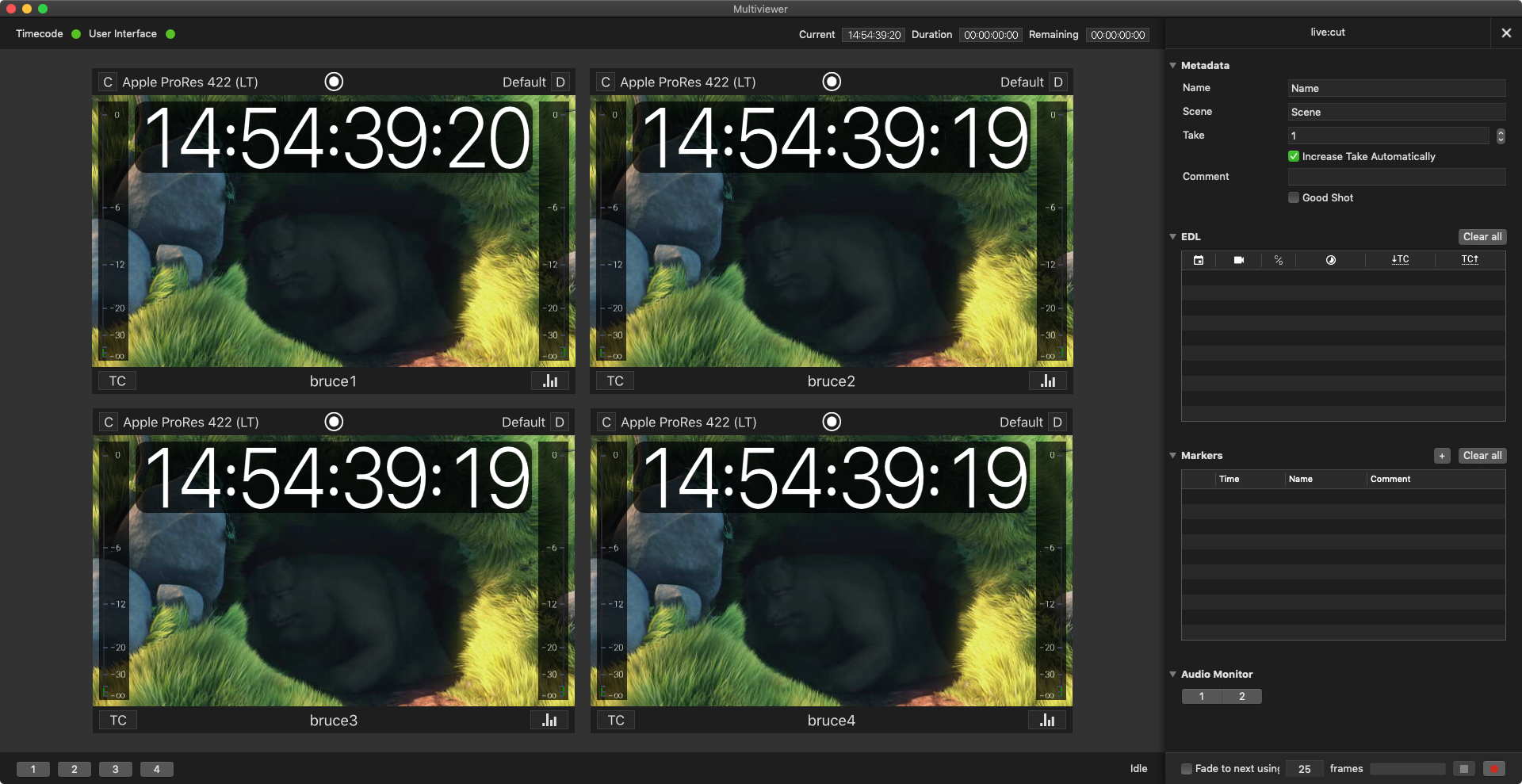Toggle the bruce4 record-enable circle icon
The height and width of the screenshot is (784, 1522).
832,422
